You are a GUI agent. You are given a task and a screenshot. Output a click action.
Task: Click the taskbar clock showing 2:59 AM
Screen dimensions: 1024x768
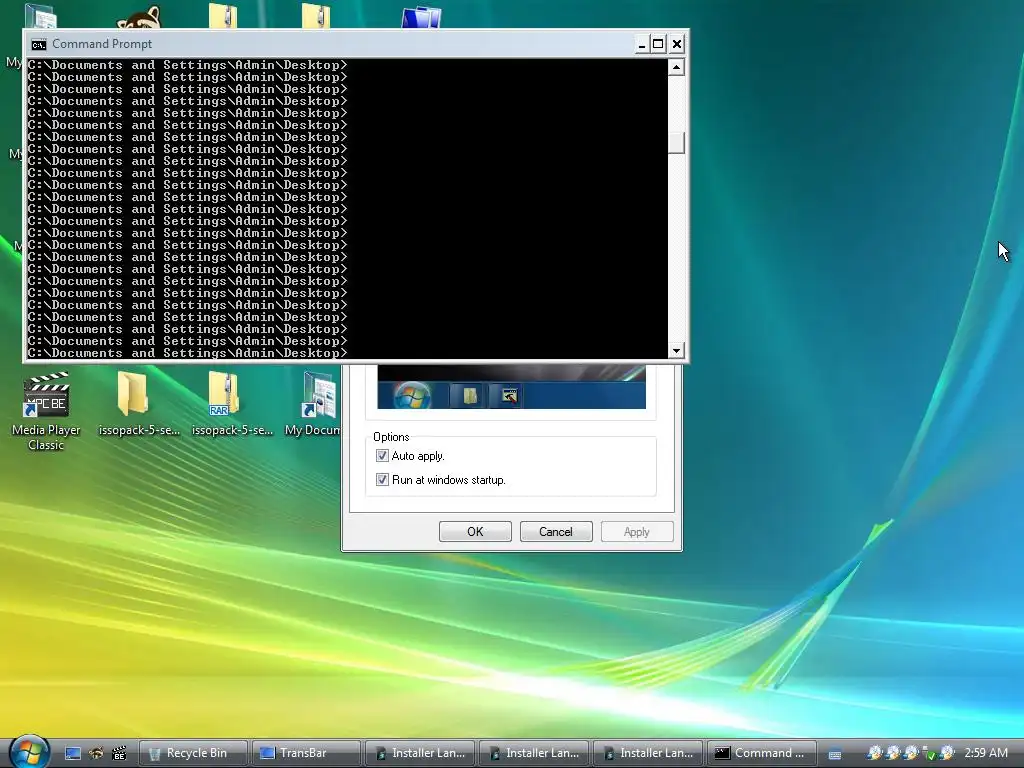(x=985, y=753)
